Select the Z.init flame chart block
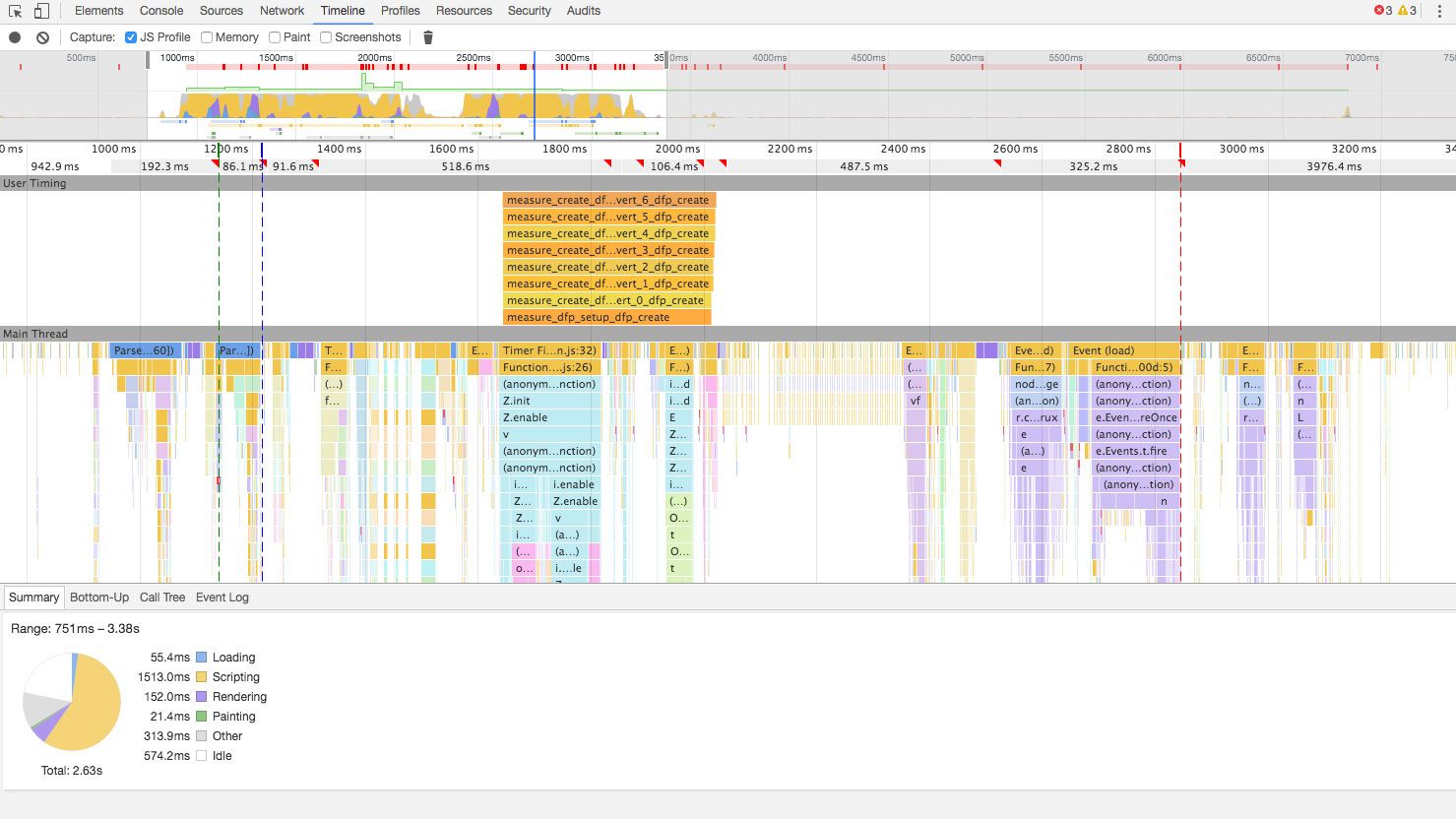The height and width of the screenshot is (819, 1456). 551,401
